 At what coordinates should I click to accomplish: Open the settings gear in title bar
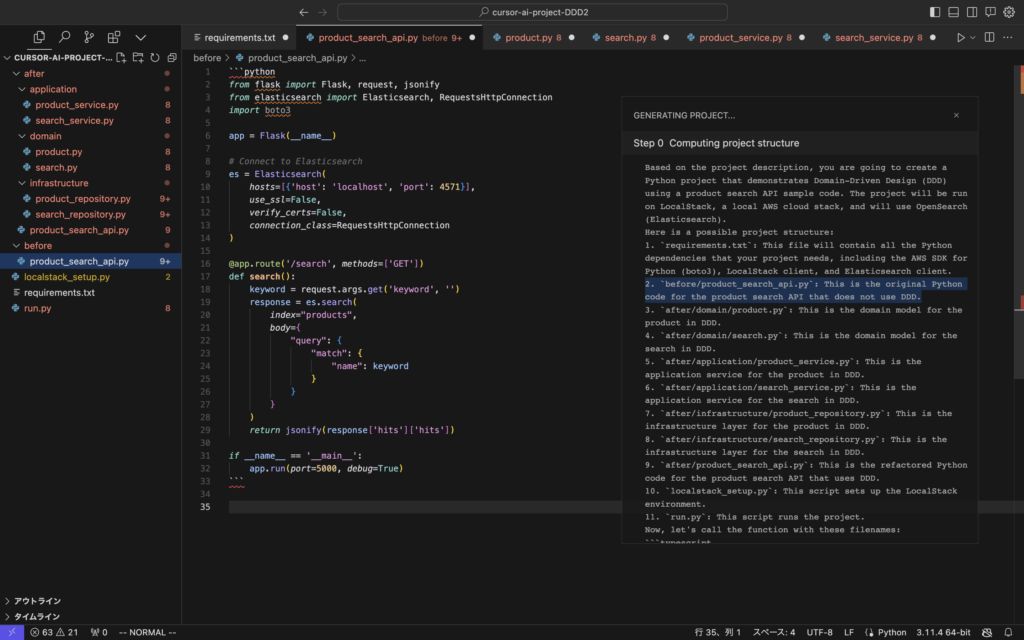click(x=1009, y=12)
